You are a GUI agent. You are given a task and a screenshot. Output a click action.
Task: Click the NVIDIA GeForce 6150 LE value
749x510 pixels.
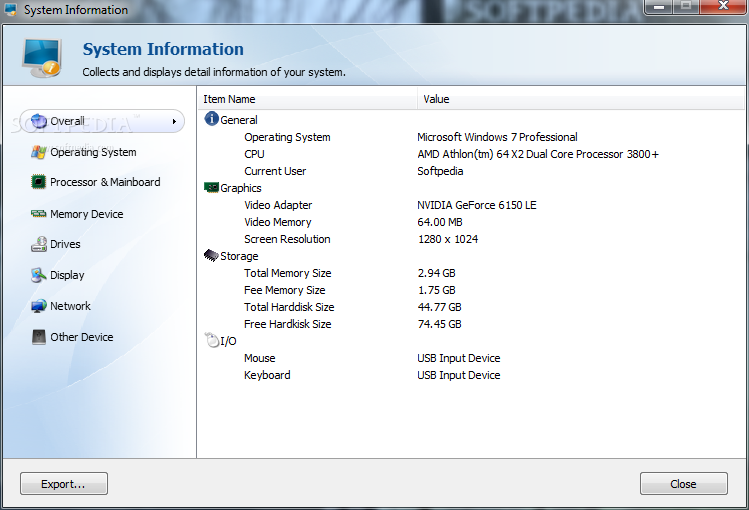477,205
